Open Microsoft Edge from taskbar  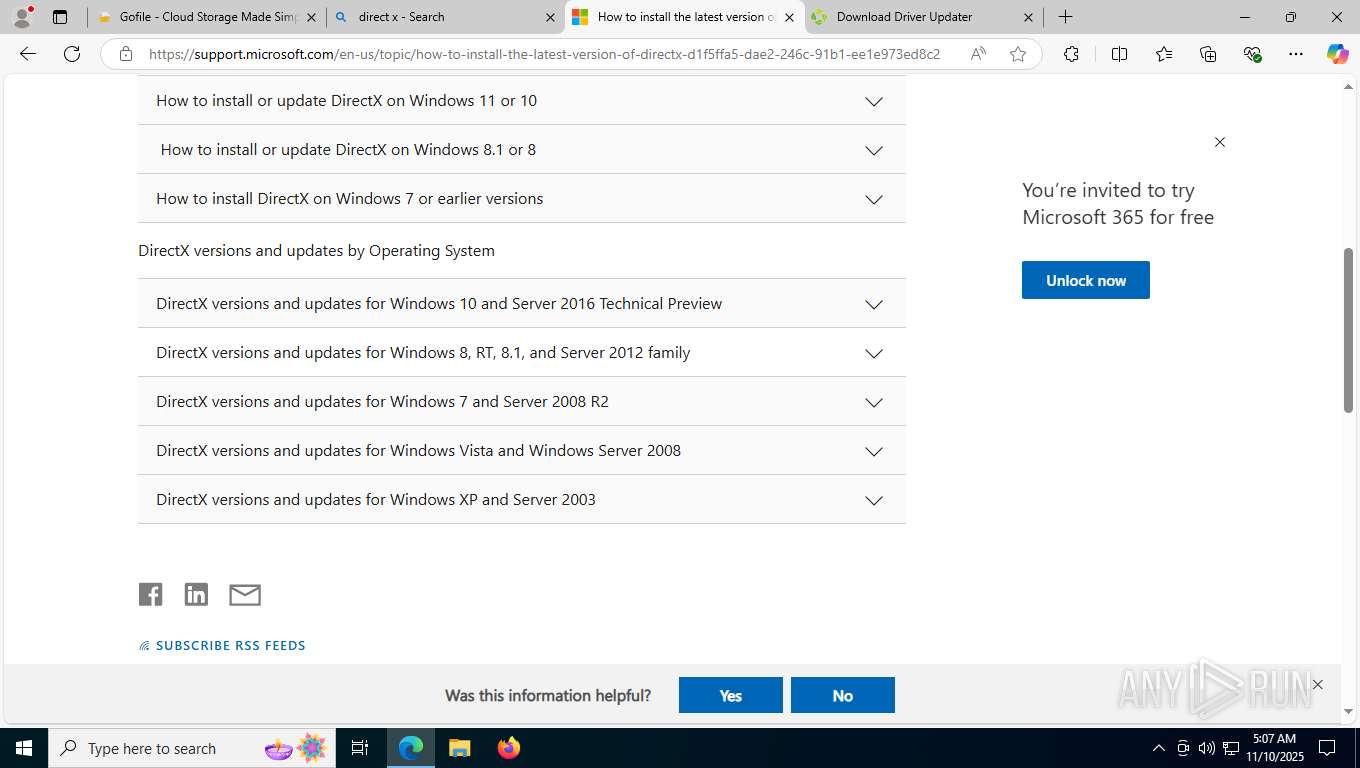pyautogui.click(x=411, y=748)
